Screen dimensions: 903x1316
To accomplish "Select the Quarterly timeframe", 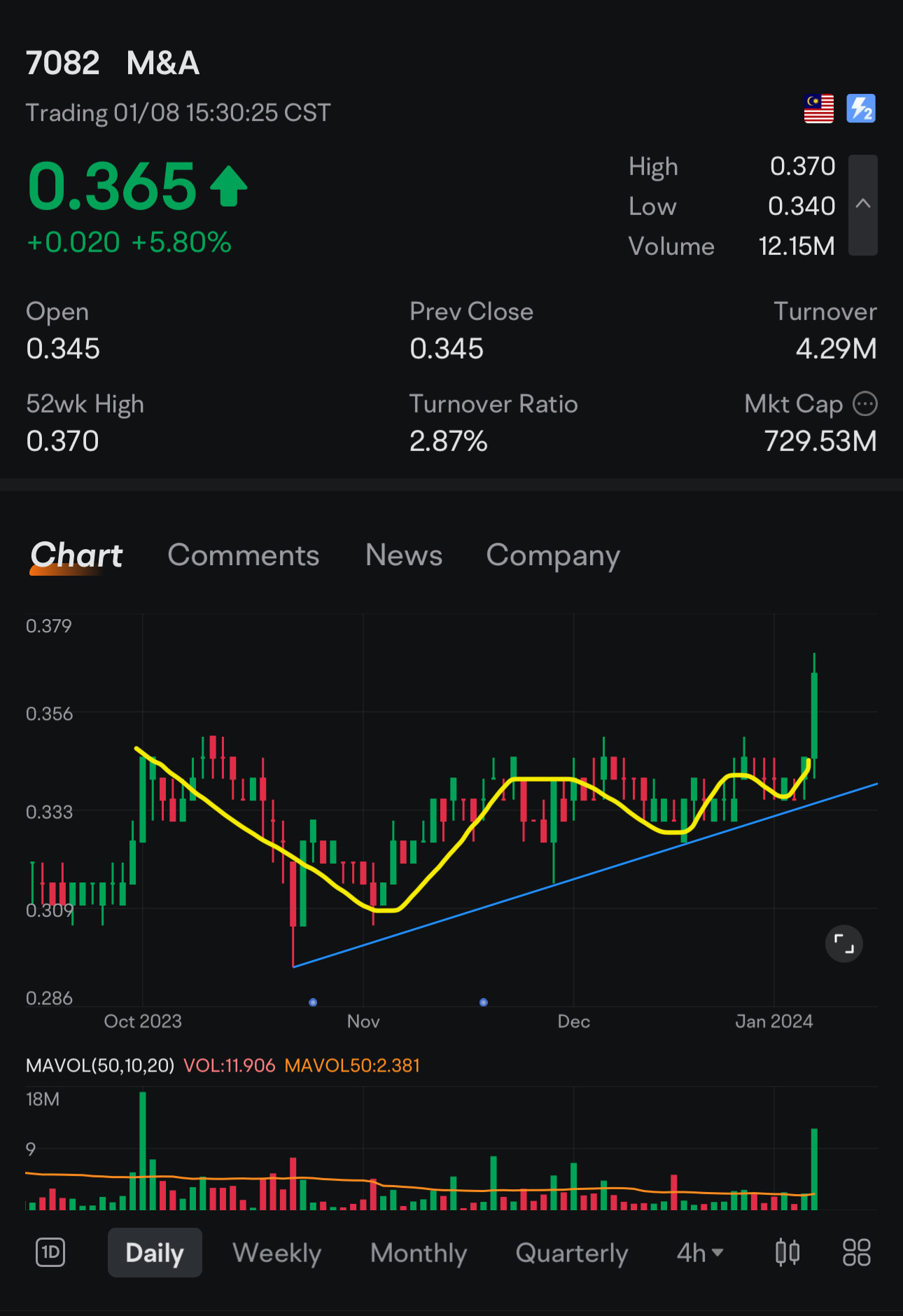I will click(x=571, y=1252).
